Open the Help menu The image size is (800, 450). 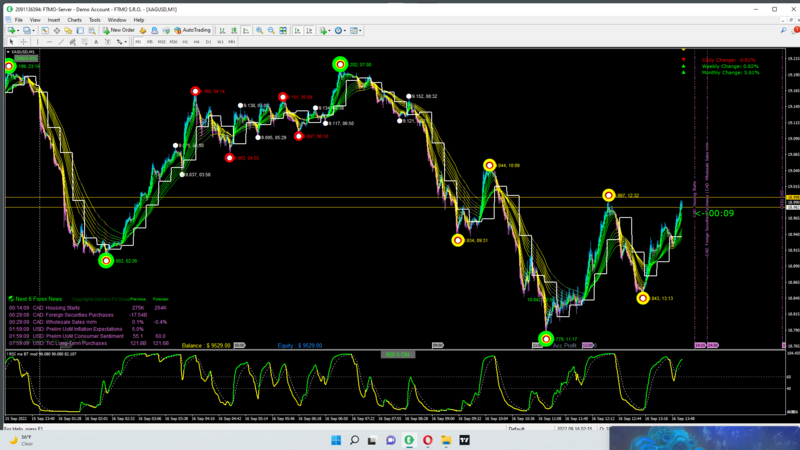(x=139, y=20)
